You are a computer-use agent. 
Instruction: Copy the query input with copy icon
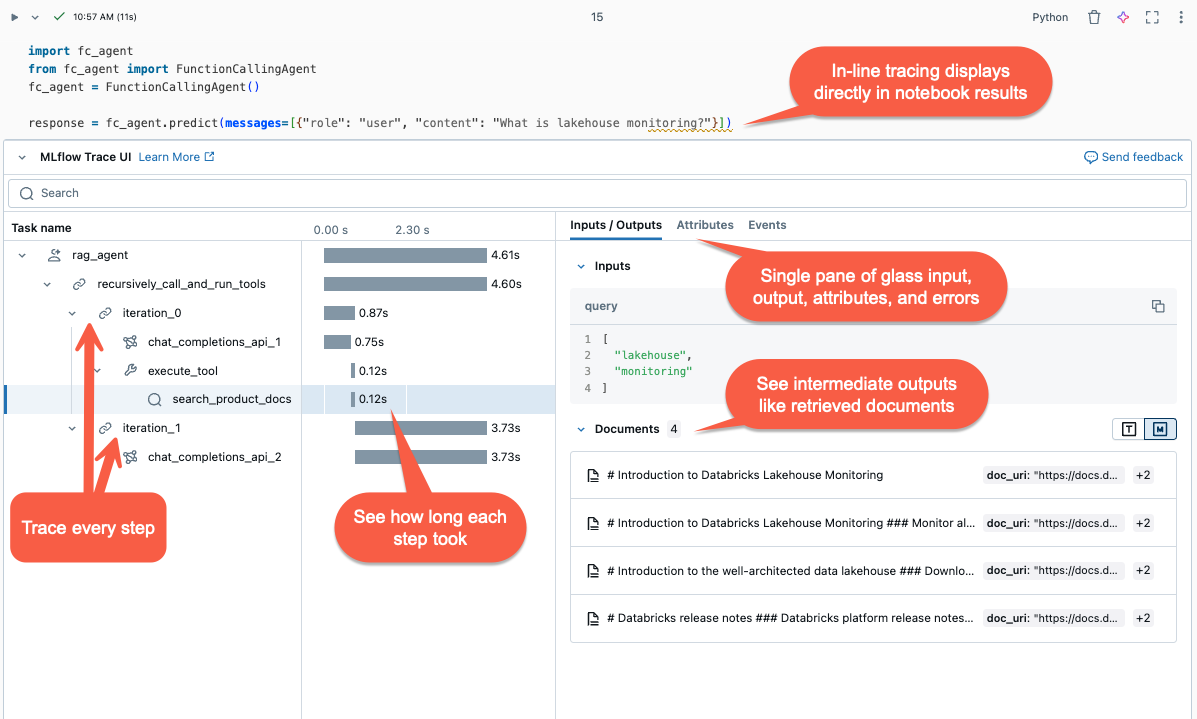[1158, 306]
